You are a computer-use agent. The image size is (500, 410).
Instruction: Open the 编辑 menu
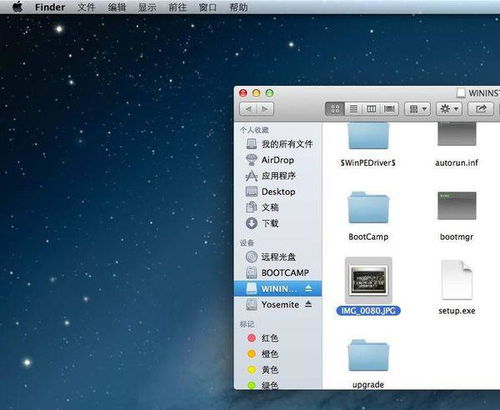117,7
